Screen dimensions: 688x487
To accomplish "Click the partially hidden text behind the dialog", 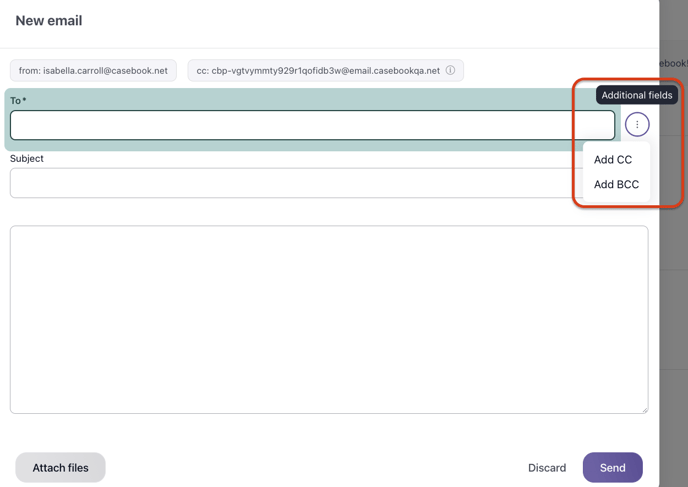I will point(673,63).
